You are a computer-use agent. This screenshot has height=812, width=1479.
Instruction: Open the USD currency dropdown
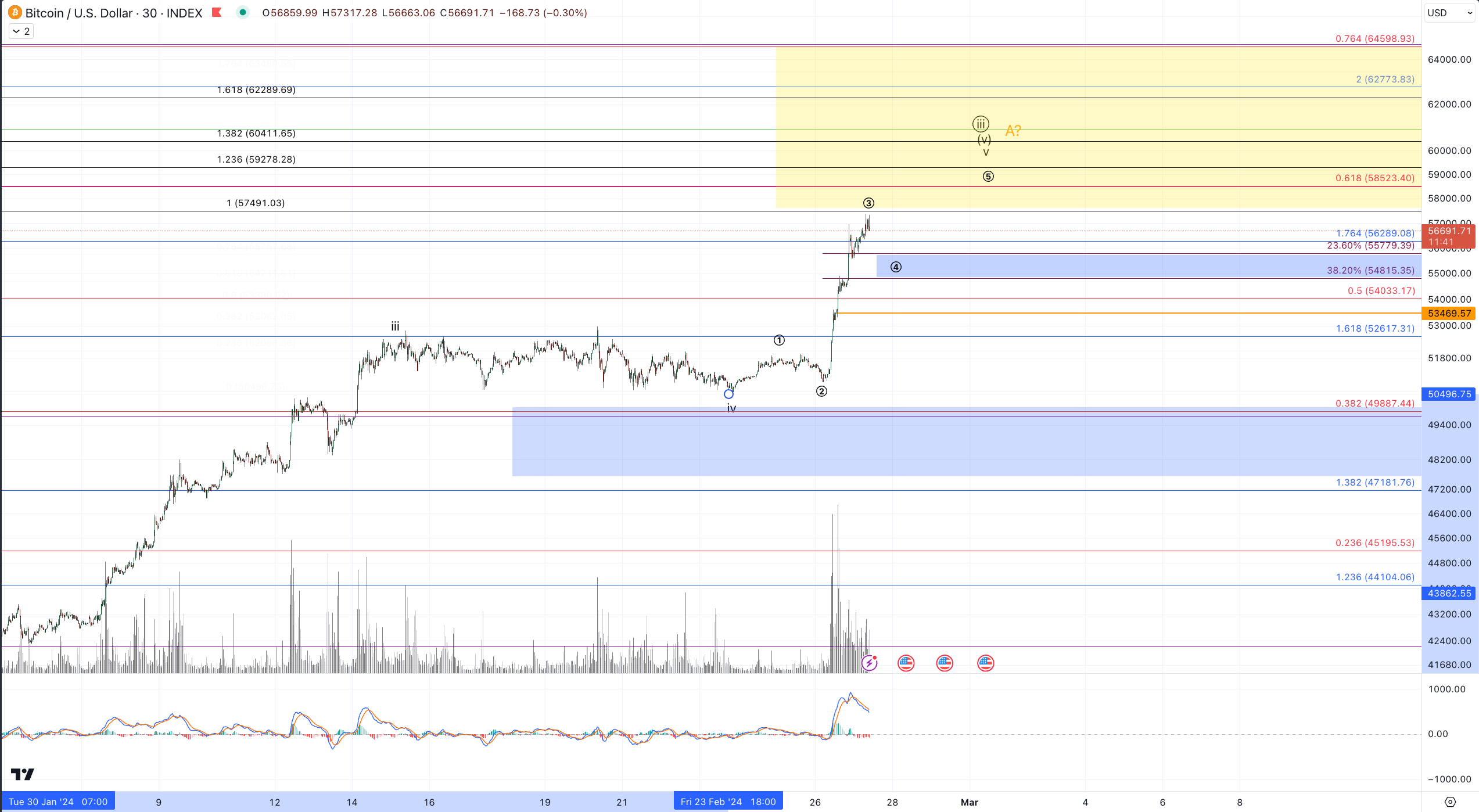(x=1450, y=13)
